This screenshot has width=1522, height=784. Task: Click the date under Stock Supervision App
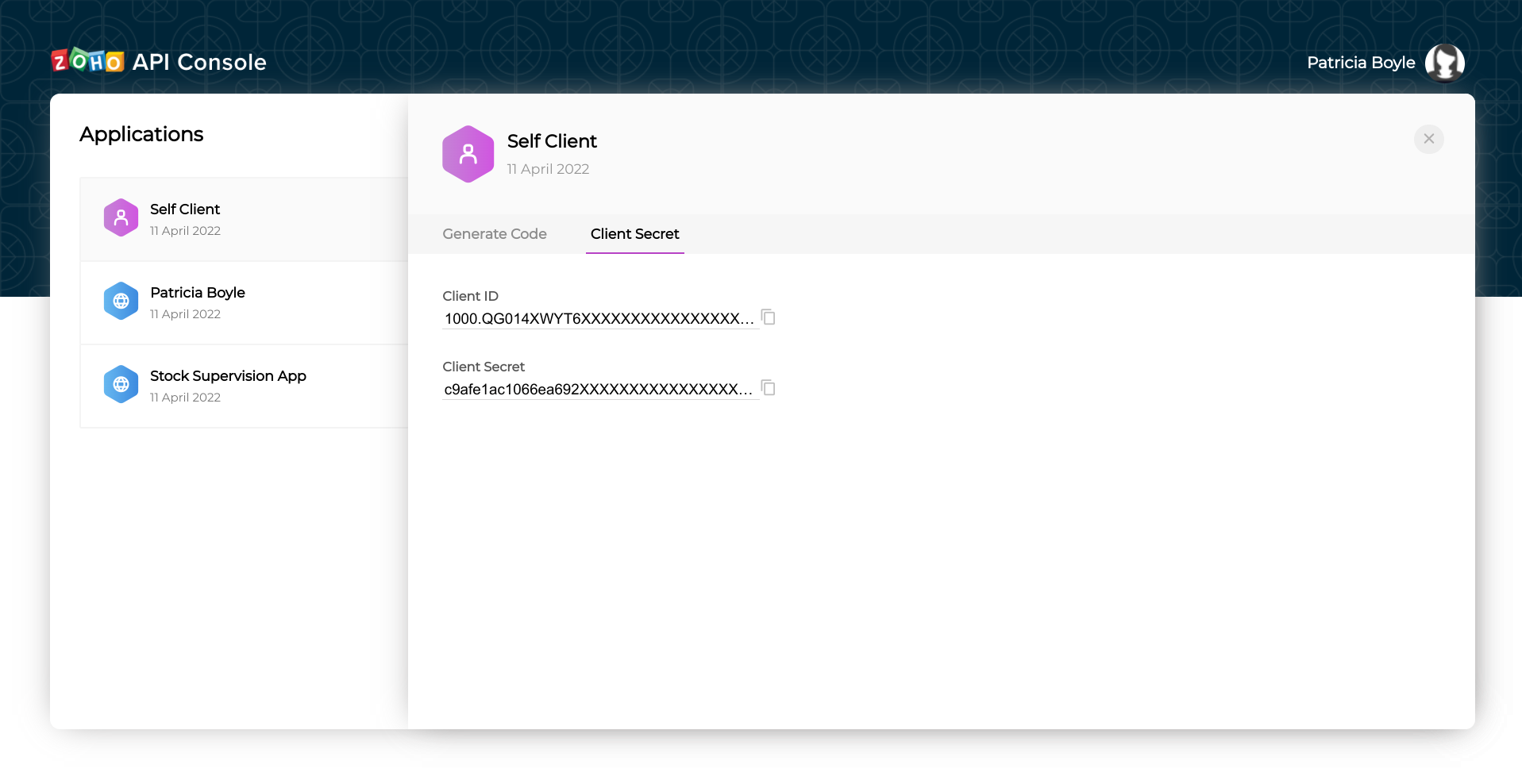pos(185,398)
